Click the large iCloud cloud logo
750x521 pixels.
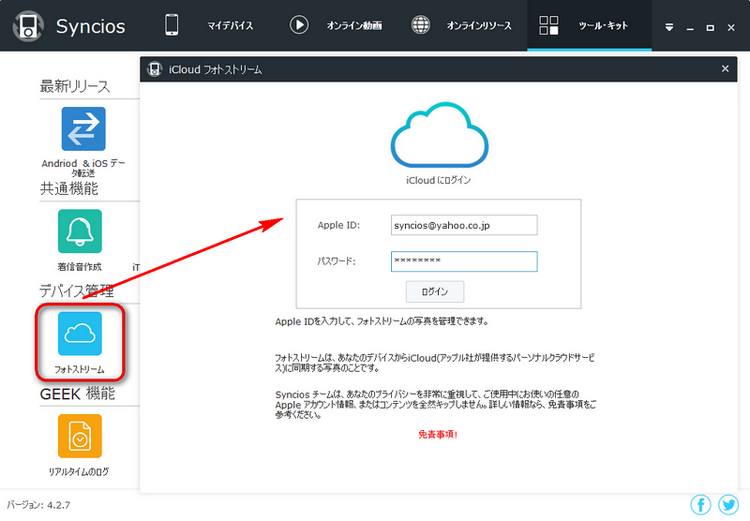440,135
